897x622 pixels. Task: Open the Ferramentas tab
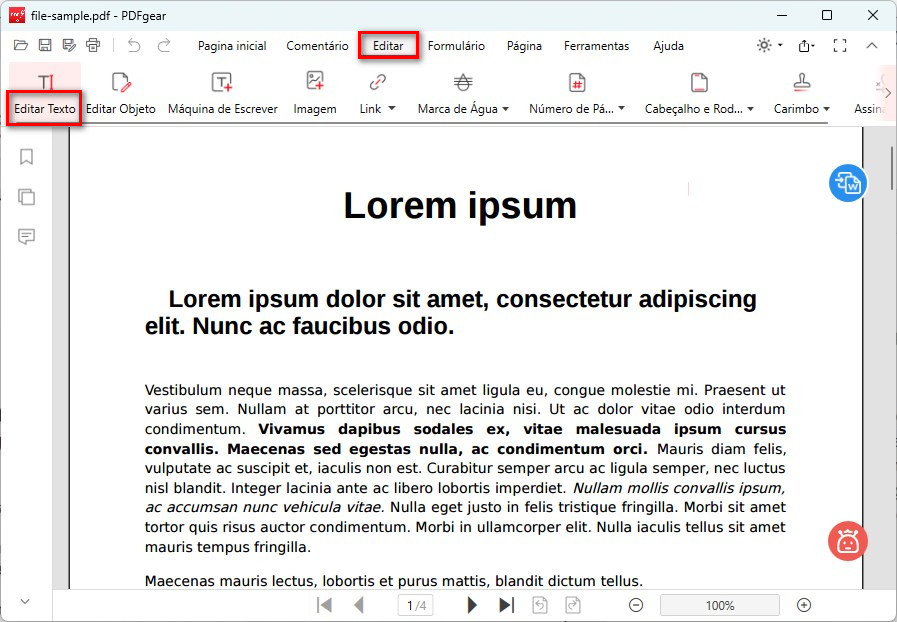click(596, 46)
